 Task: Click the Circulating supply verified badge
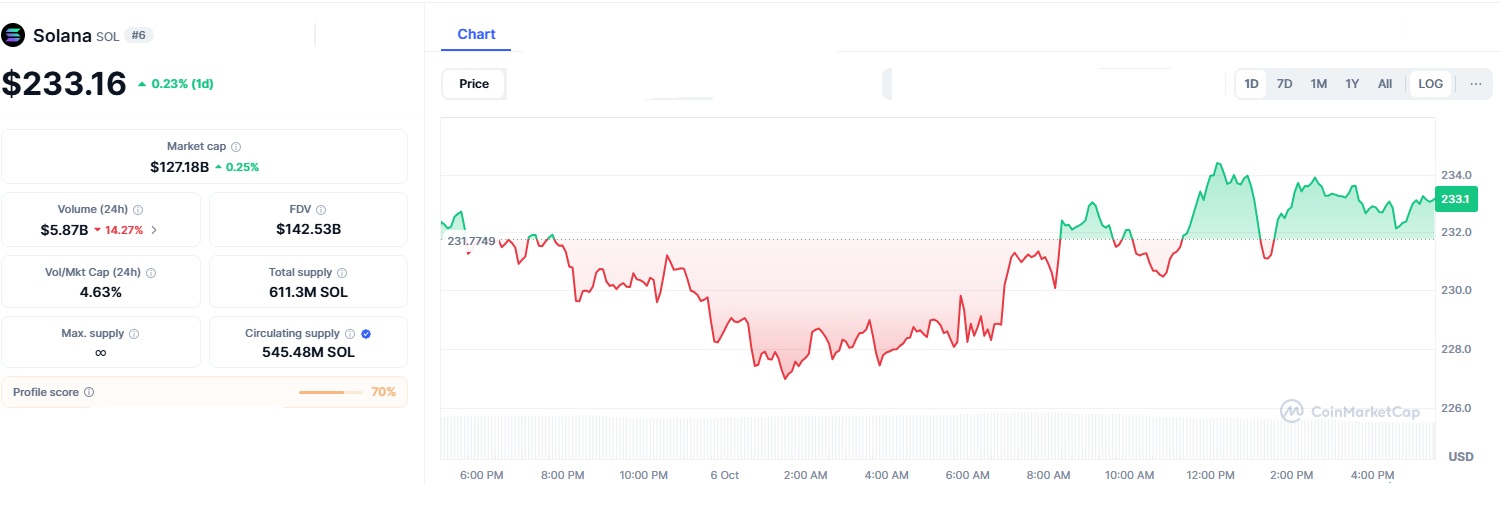366,334
